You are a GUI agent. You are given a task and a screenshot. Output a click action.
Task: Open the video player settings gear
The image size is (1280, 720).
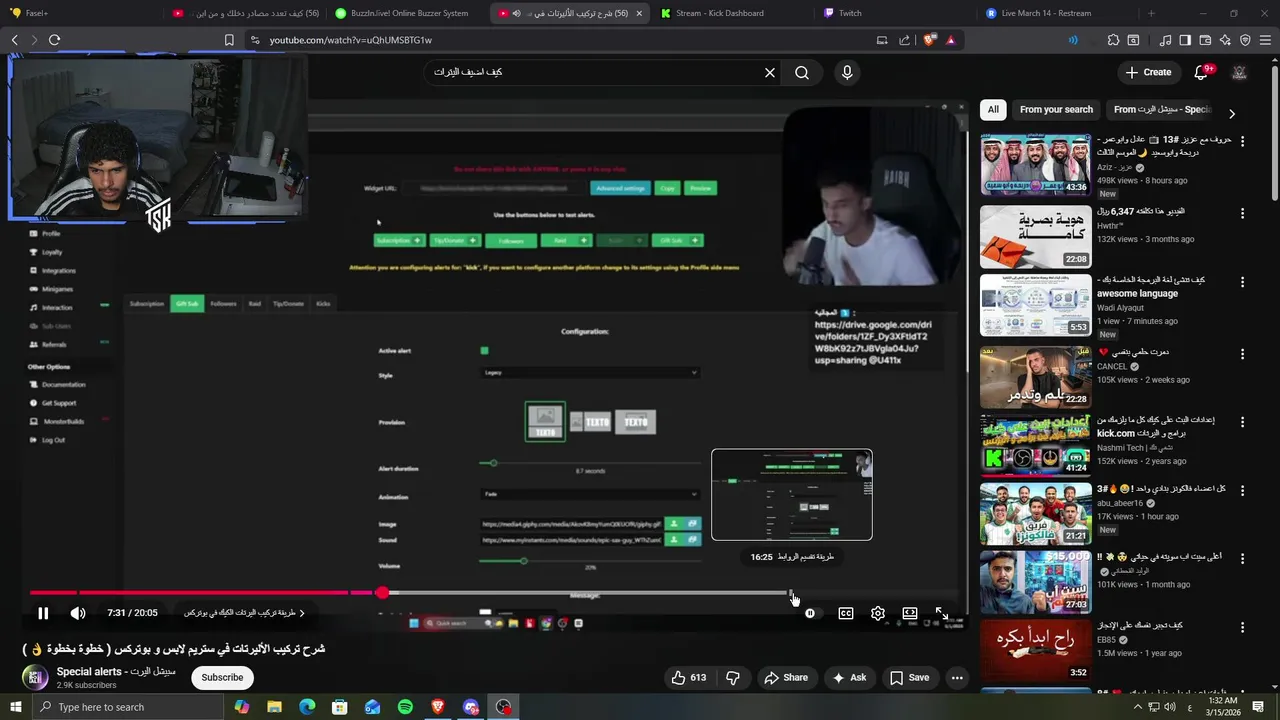tap(878, 613)
